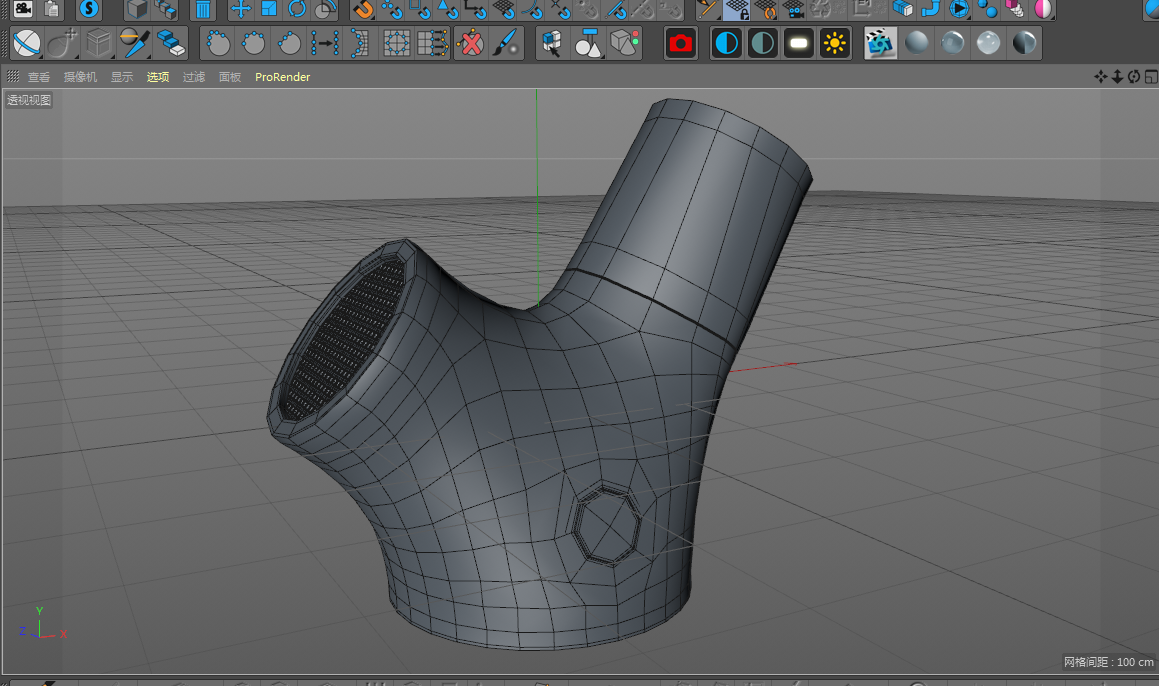Image resolution: width=1159 pixels, height=686 pixels.
Task: Click the matte gray sphere material icon
Action: click(917, 44)
